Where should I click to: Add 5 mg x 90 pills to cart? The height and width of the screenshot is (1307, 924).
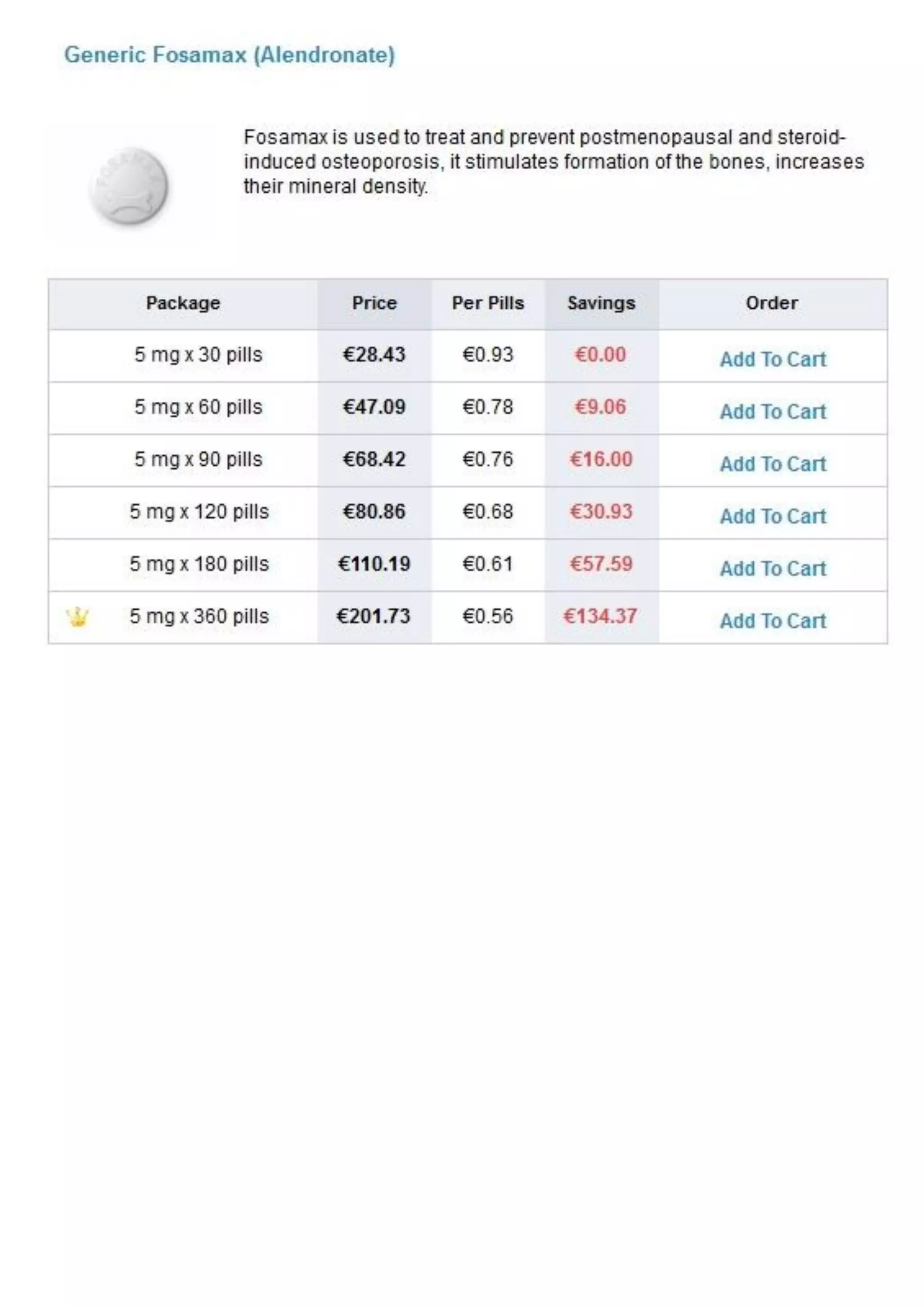pos(772,464)
